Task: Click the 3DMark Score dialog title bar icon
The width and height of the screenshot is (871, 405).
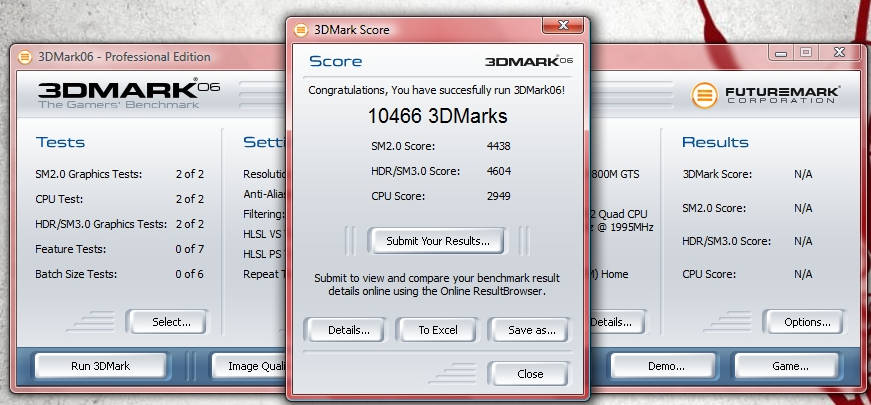Action: [301, 29]
